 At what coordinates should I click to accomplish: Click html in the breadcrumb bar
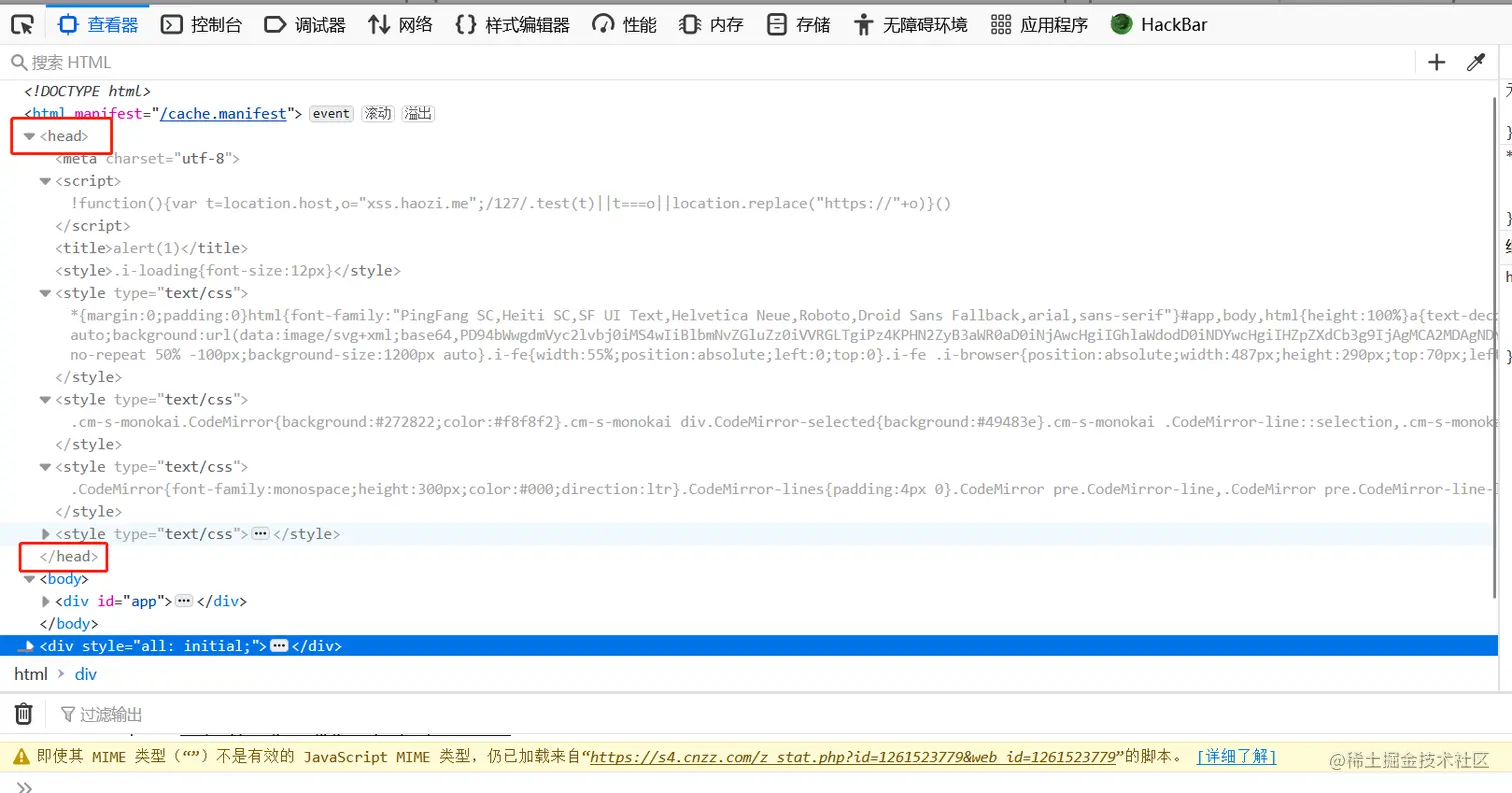(31, 674)
